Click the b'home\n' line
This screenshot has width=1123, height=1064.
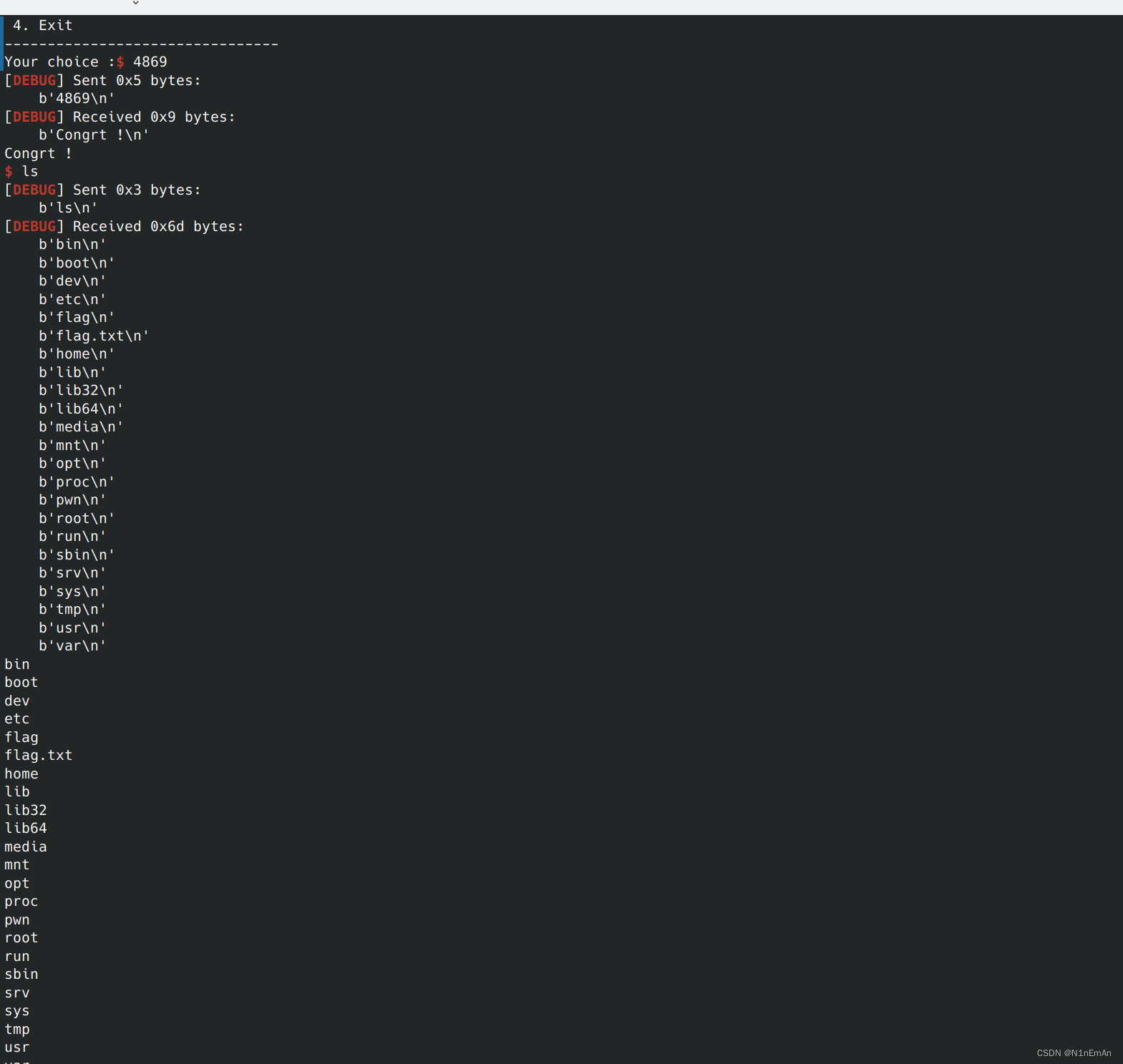(x=77, y=353)
